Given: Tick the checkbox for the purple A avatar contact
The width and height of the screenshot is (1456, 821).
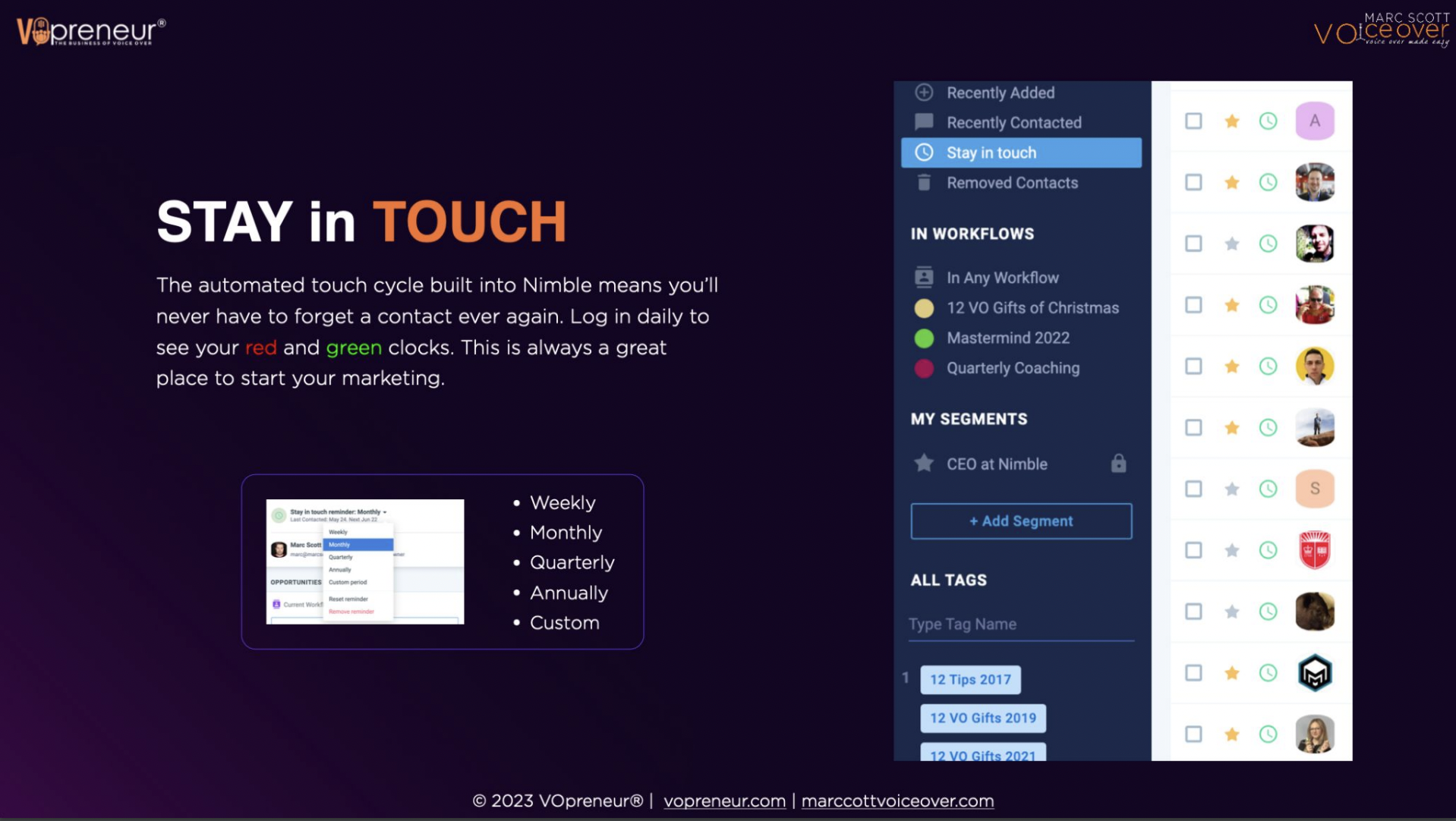Looking at the screenshot, I should click(1193, 121).
